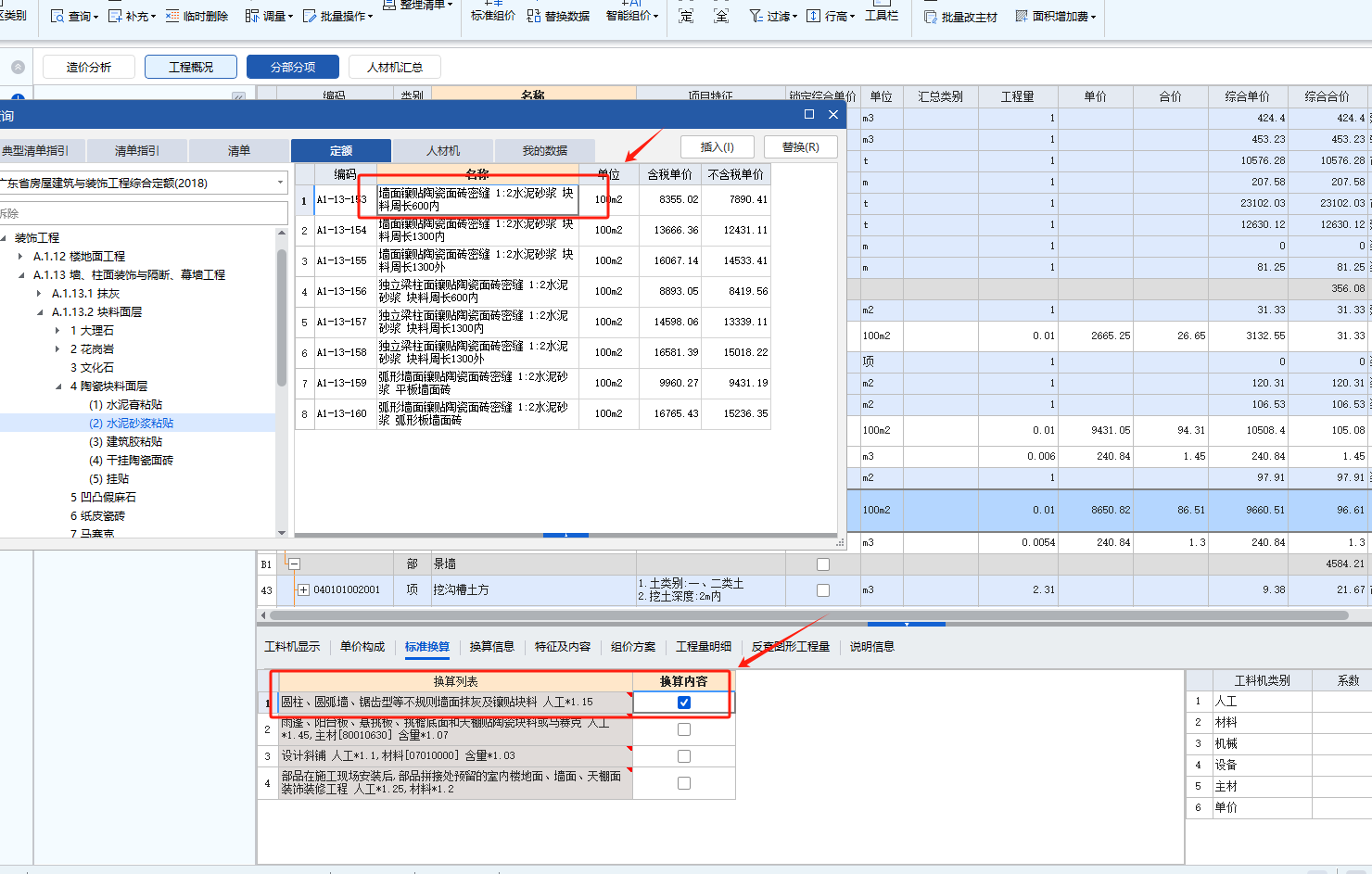The image size is (1372, 874).
Task: Click the 面积增加费 toolbar icon
Action: pyautogui.click(x=1022, y=17)
